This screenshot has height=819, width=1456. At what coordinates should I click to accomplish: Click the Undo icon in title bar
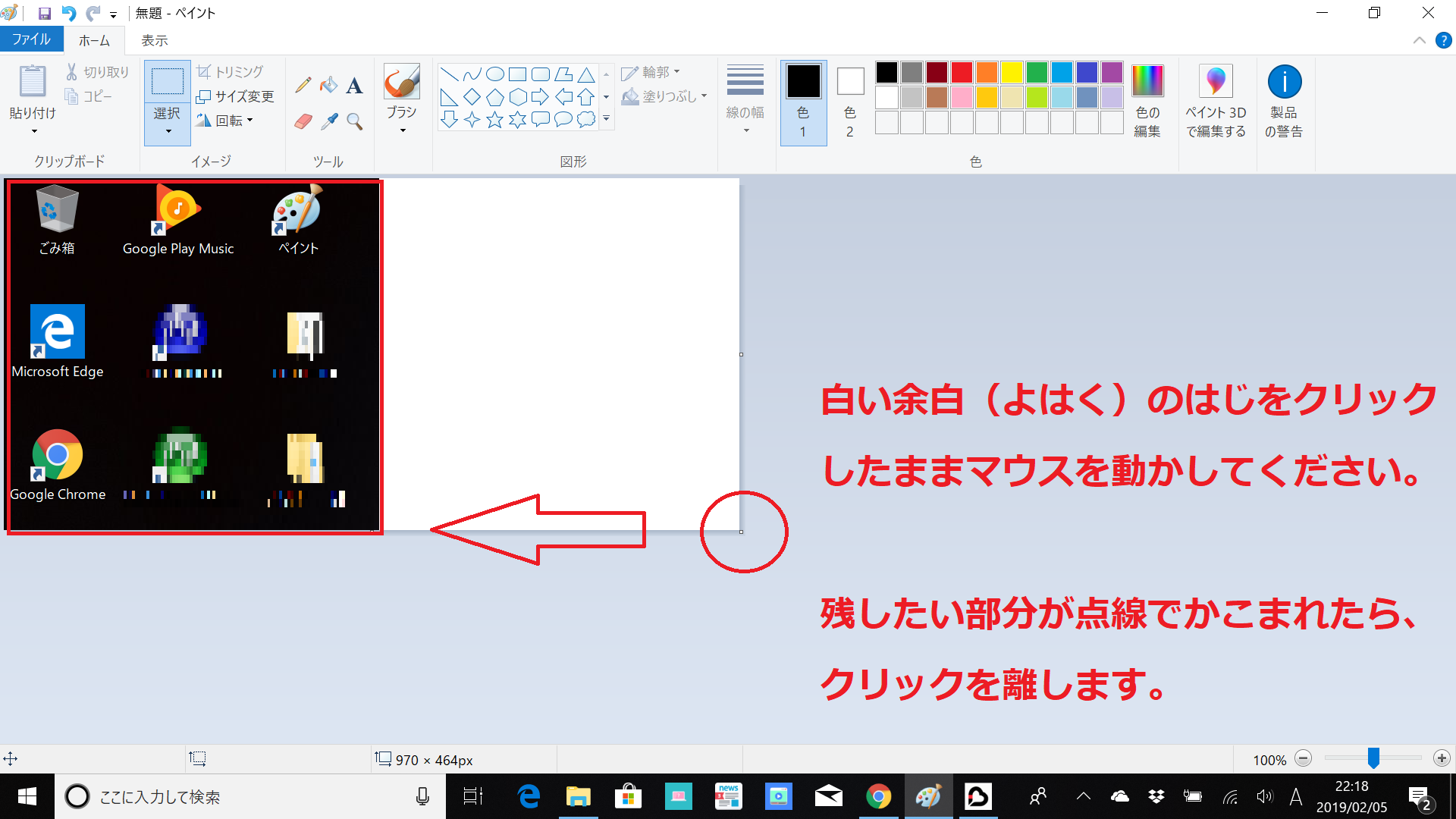coord(68,13)
